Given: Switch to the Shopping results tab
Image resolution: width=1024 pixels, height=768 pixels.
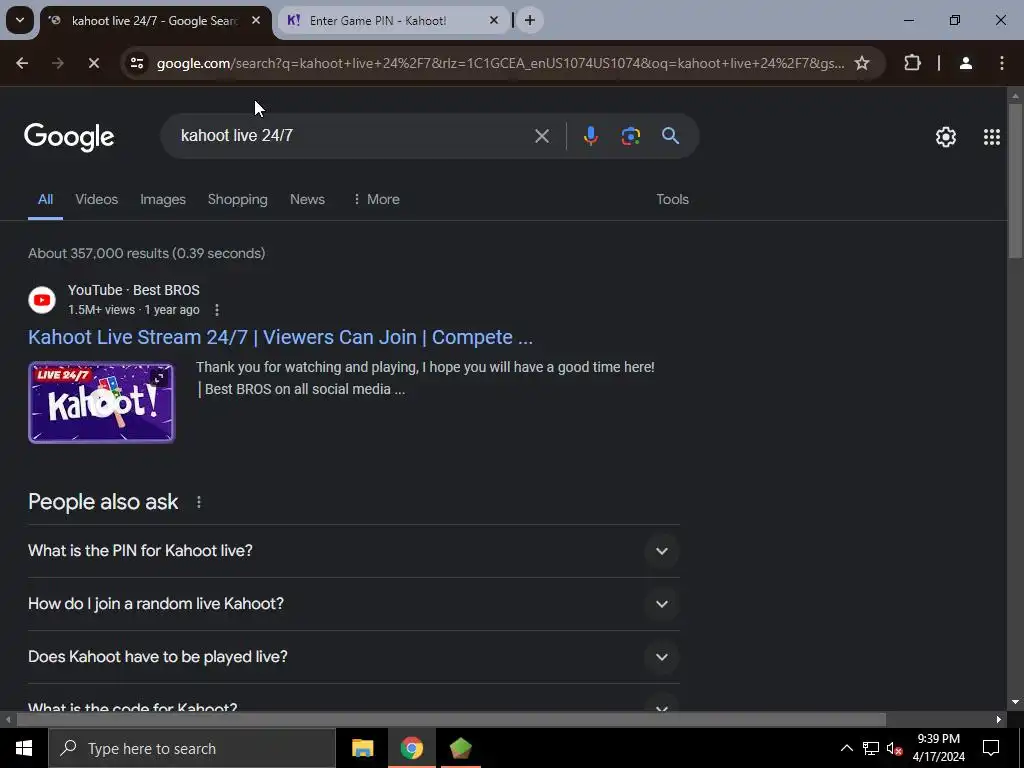Looking at the screenshot, I should [x=238, y=199].
